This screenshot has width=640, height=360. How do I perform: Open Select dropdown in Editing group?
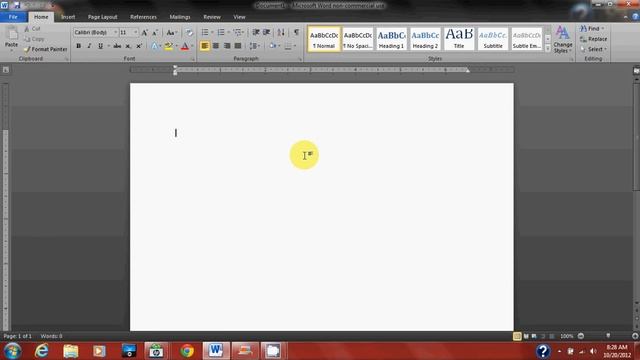tap(593, 49)
